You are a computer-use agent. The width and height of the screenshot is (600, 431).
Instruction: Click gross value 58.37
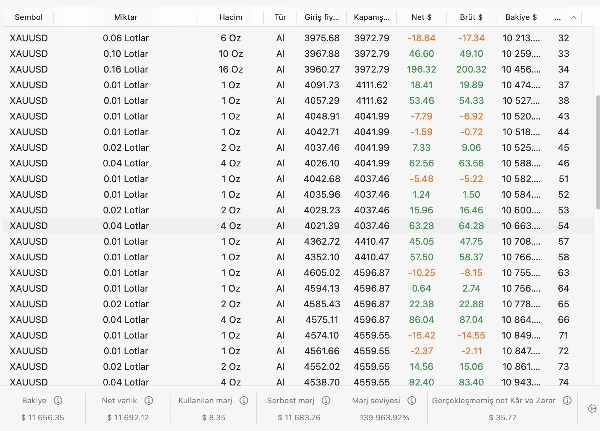(x=471, y=257)
